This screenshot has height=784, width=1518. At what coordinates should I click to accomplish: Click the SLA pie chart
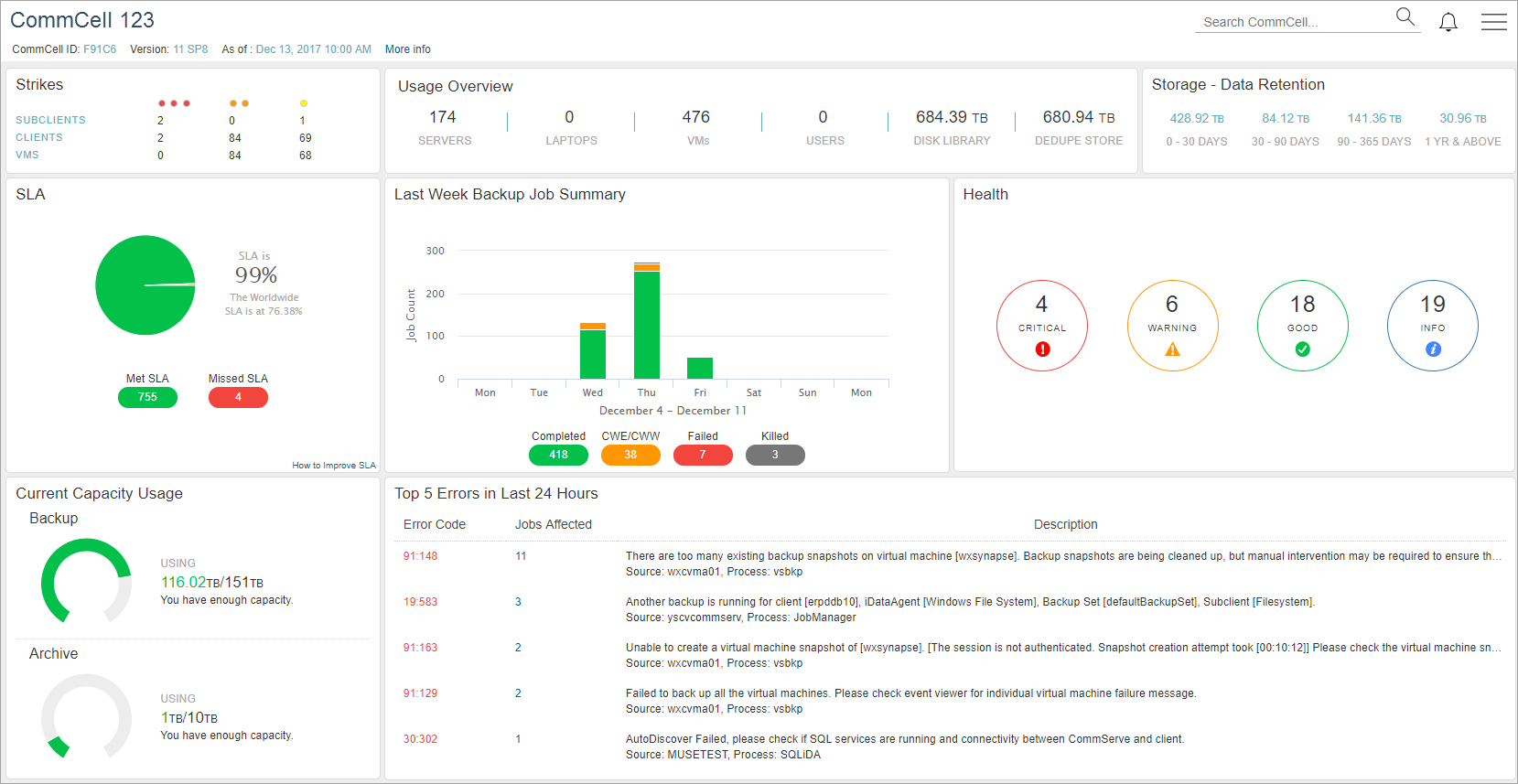coord(145,285)
